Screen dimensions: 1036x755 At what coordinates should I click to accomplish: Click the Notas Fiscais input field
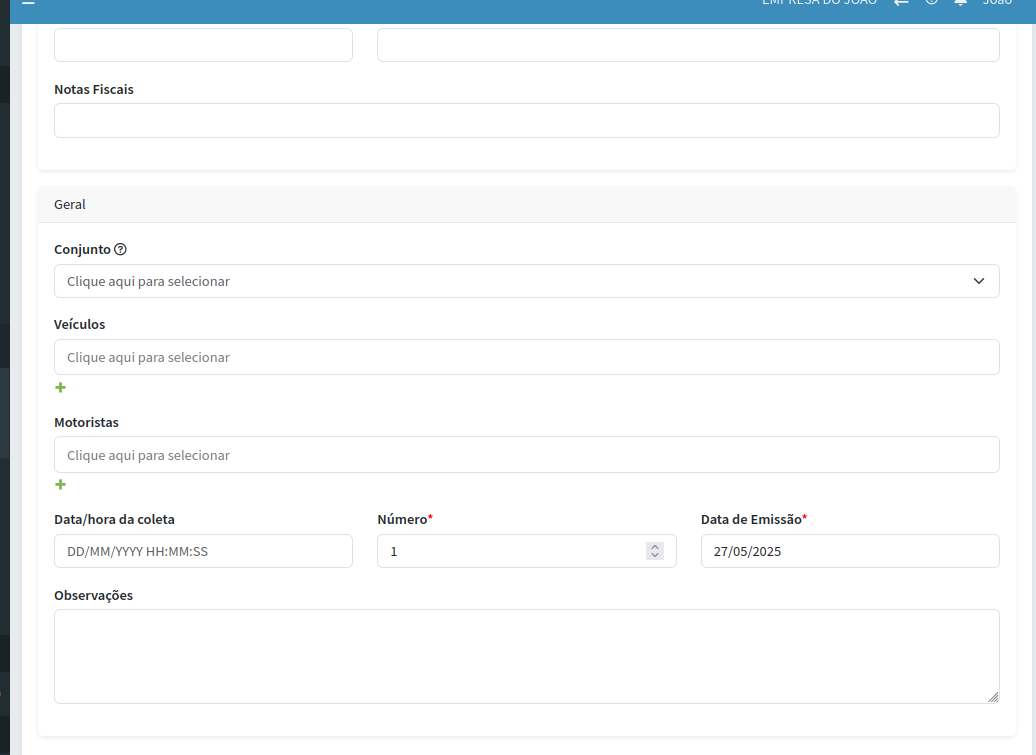tap(526, 120)
